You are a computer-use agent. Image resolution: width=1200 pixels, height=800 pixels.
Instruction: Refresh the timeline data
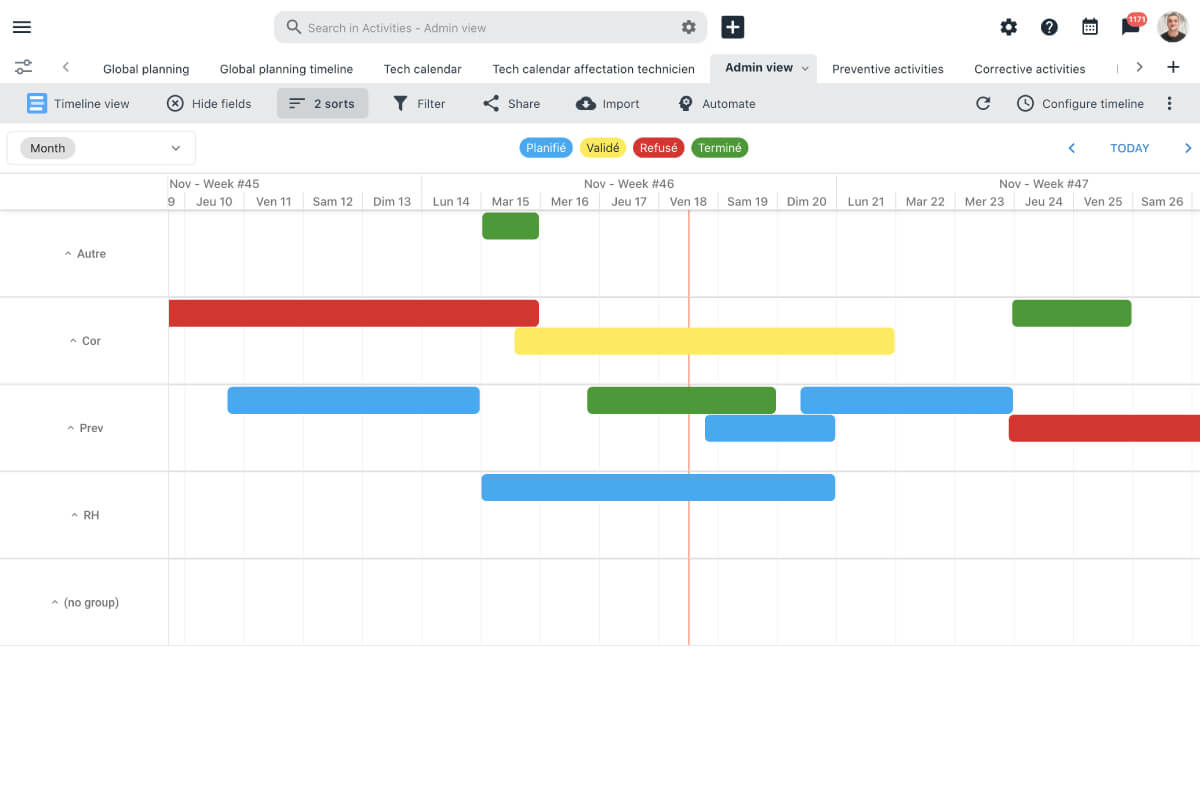983,103
